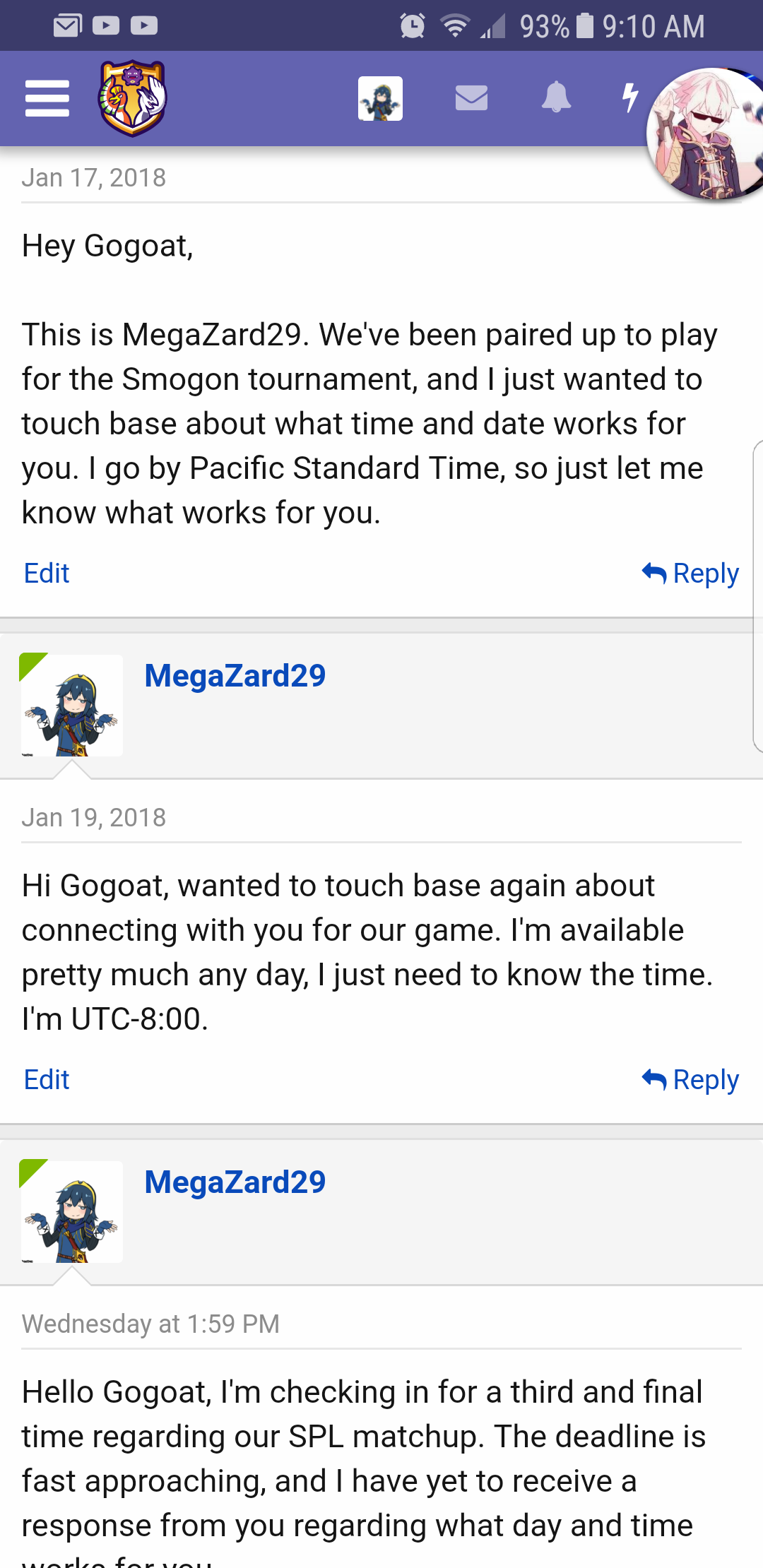Edit the Jan 19, 2018 message
The width and height of the screenshot is (763, 1568).
47,1080
